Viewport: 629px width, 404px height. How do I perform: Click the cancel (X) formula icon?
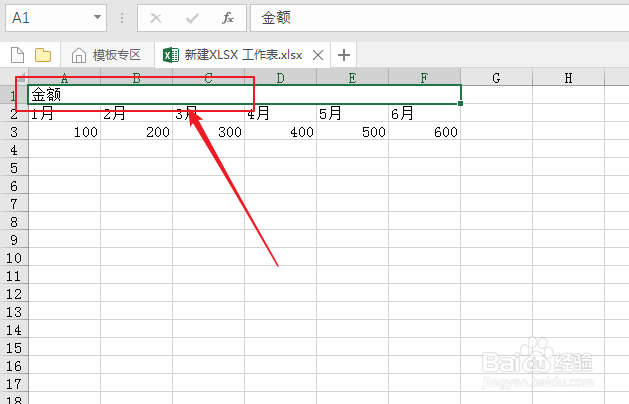[156, 18]
